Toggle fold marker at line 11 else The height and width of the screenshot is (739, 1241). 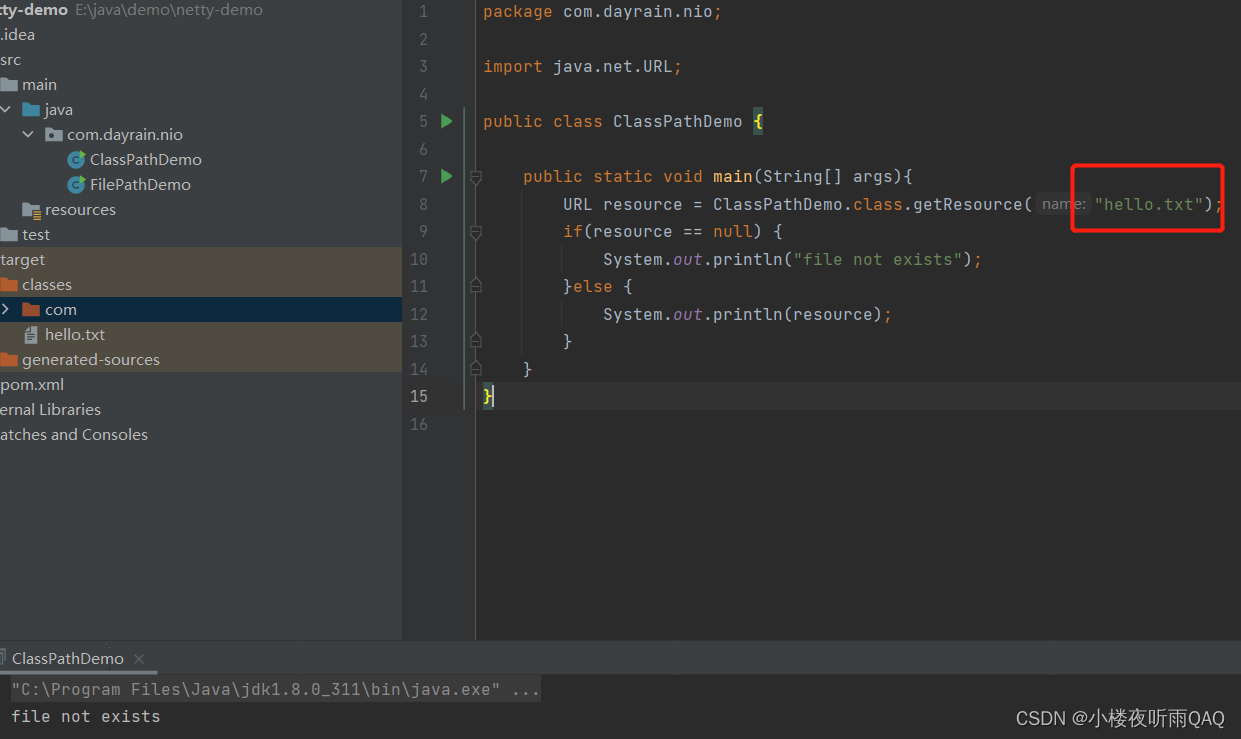click(x=476, y=286)
